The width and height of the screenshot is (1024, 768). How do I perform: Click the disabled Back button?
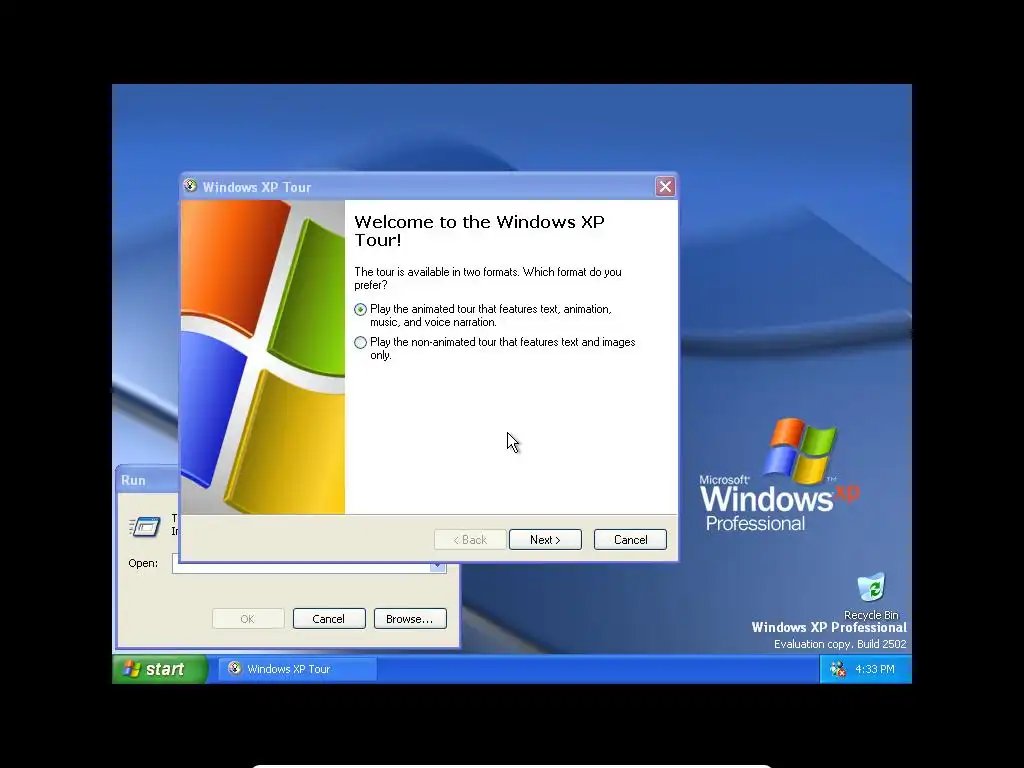click(470, 539)
